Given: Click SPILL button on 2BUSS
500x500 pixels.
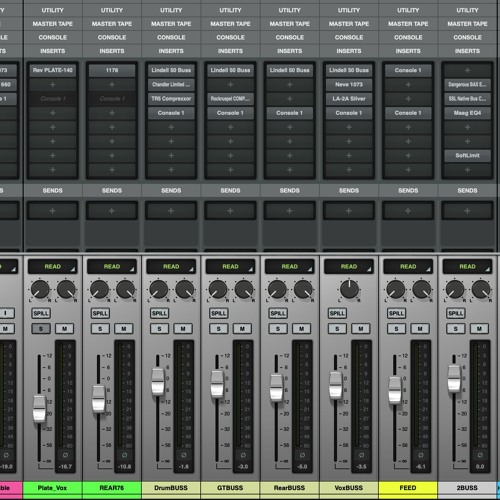Looking at the screenshot, I should pyautogui.click(x=456, y=313).
